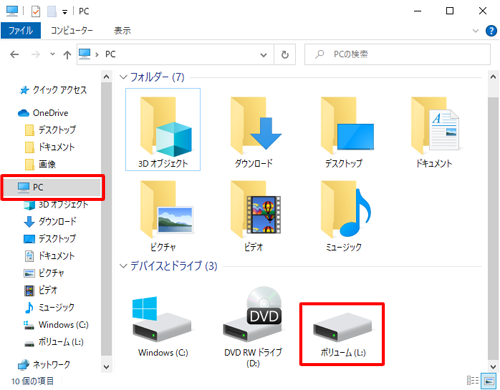Open the 表示 ribbon tab

[122, 31]
